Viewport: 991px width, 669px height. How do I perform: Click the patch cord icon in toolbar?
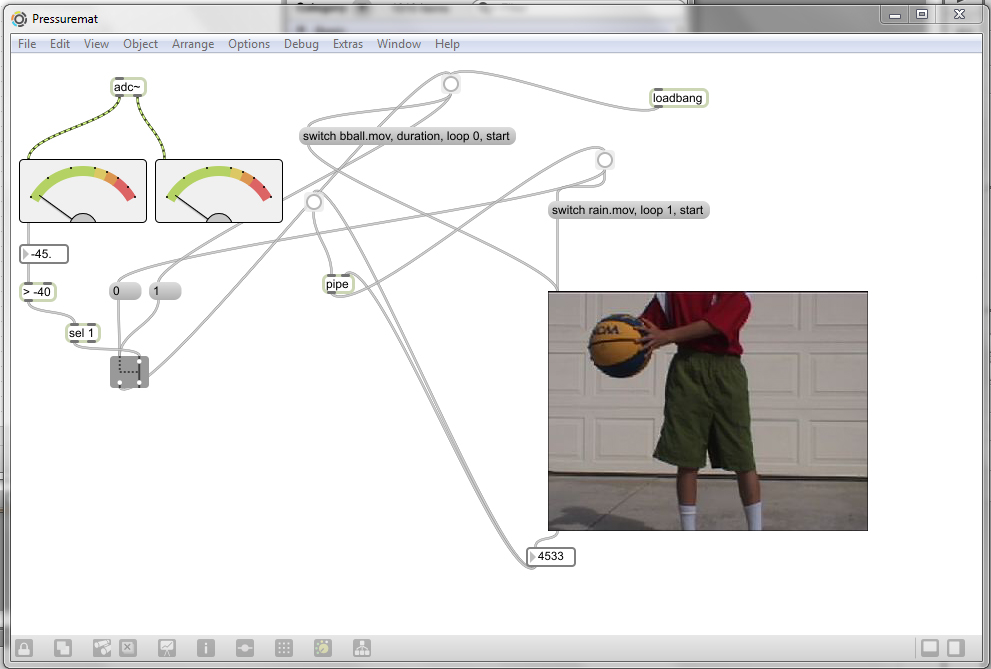[x=244, y=648]
